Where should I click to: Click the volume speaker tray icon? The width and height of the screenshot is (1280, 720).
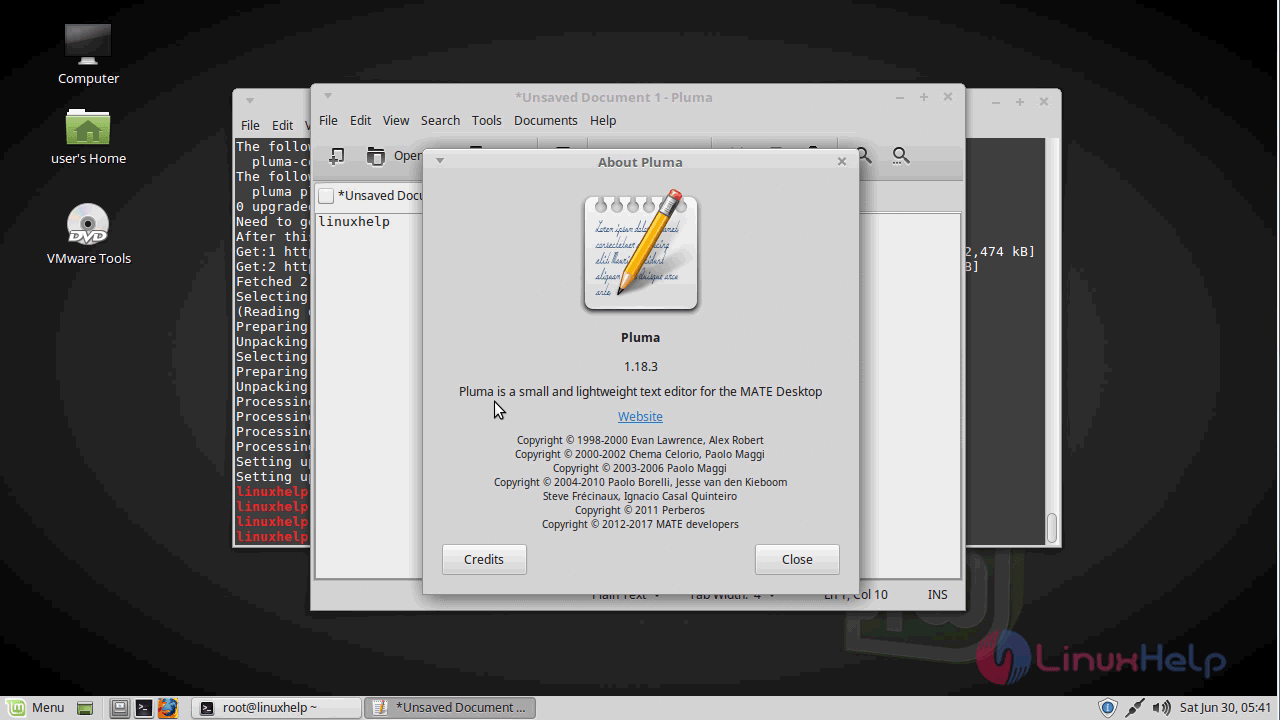tap(1162, 708)
